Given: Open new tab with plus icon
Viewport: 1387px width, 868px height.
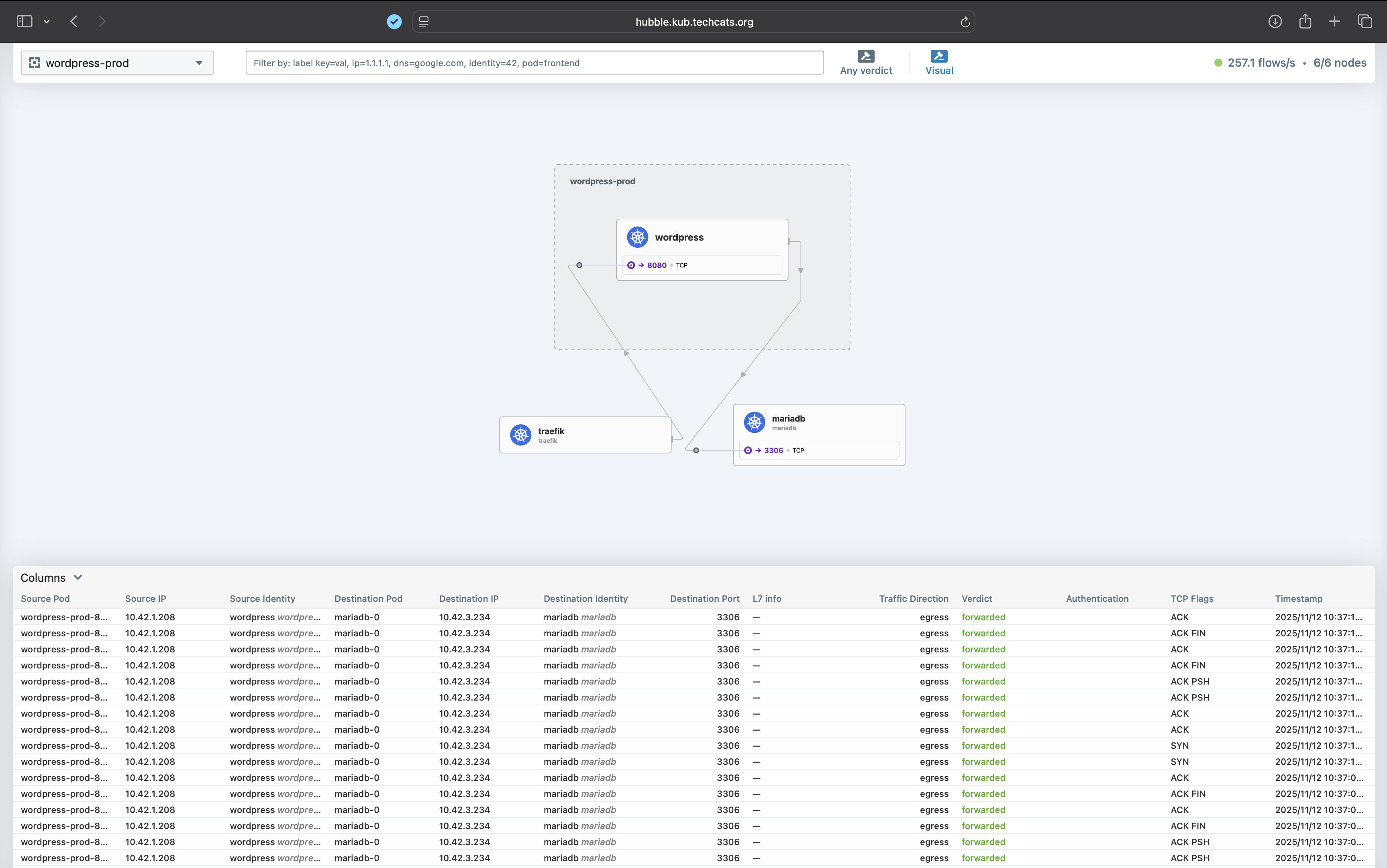Looking at the screenshot, I should click(x=1334, y=21).
